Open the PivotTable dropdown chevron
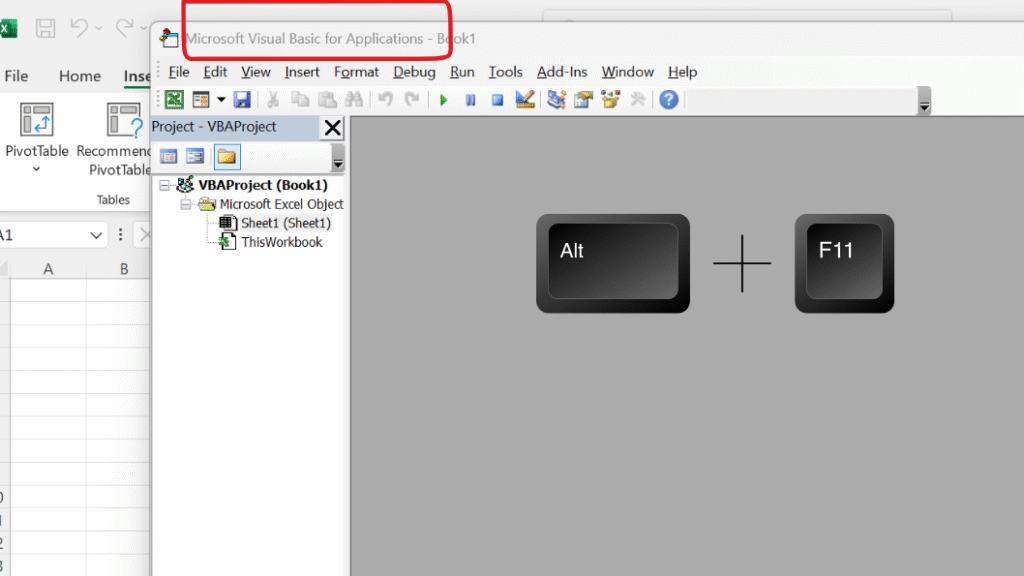 click(37, 169)
